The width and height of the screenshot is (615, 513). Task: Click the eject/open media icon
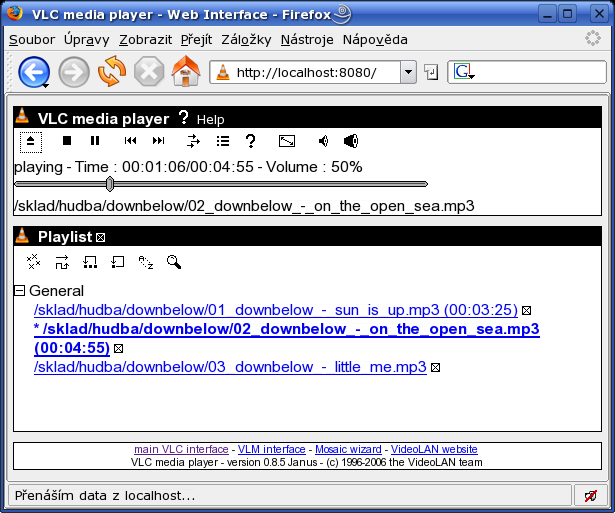point(31,142)
